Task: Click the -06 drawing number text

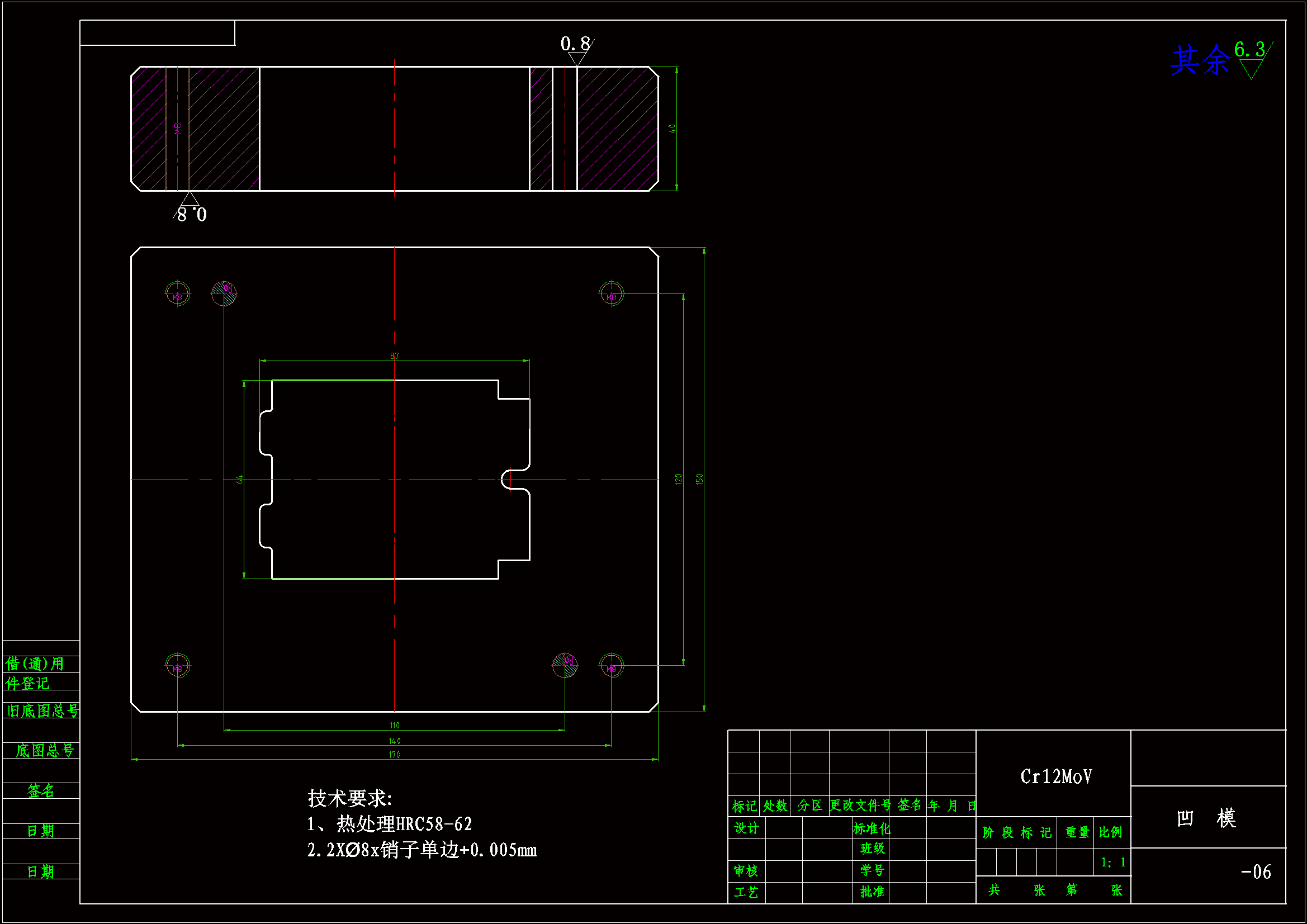Action: coord(1255,872)
